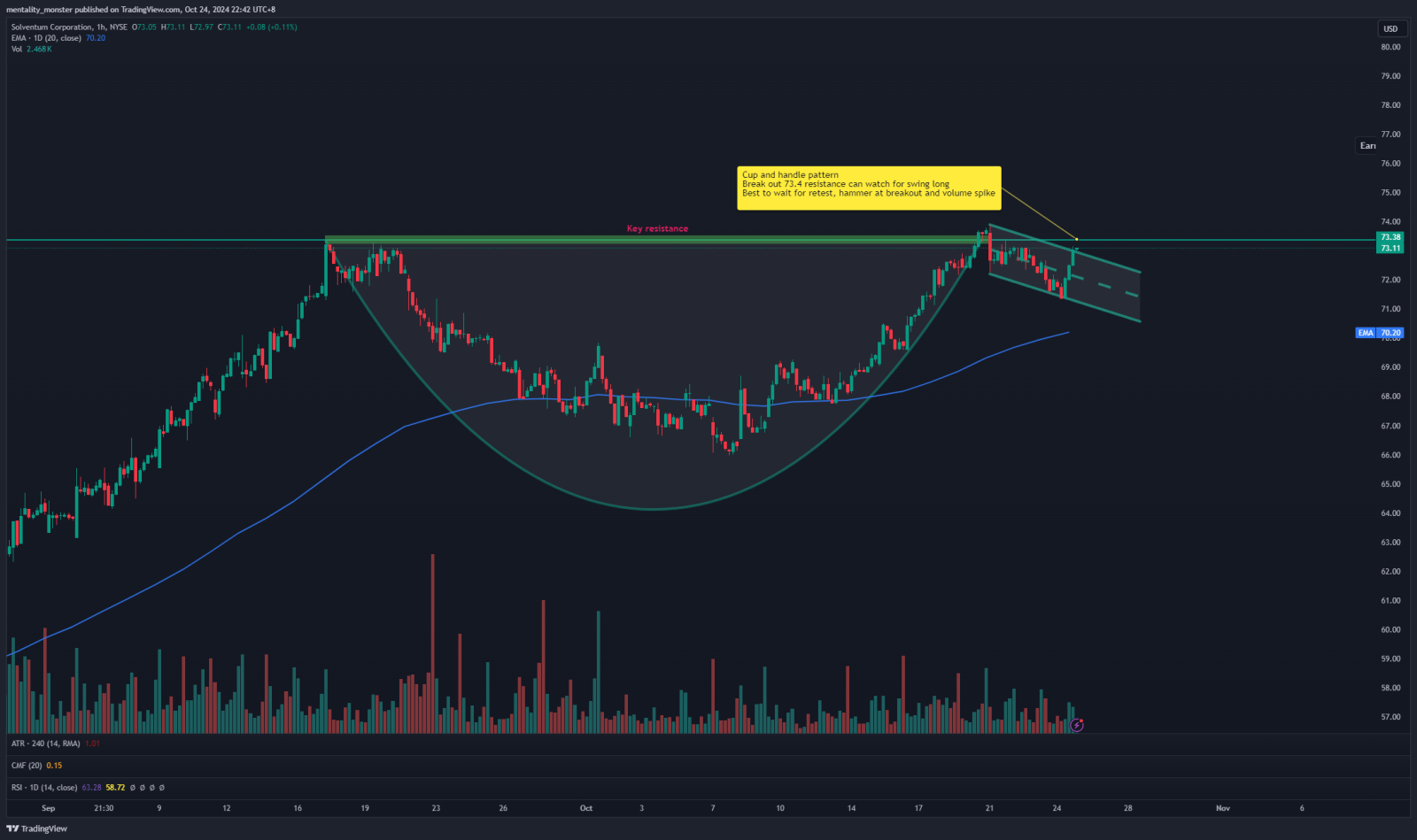Select the ATR 240 (14, RMA) legend

click(45, 744)
